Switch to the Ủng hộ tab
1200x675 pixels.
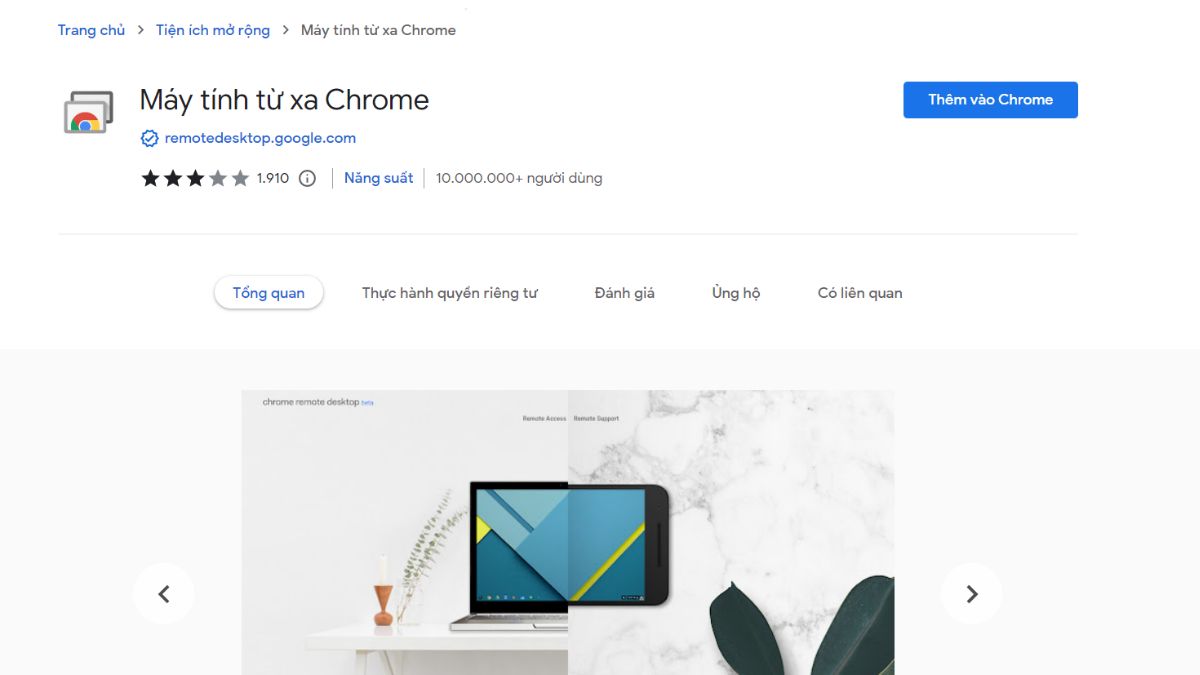pyautogui.click(x=736, y=293)
